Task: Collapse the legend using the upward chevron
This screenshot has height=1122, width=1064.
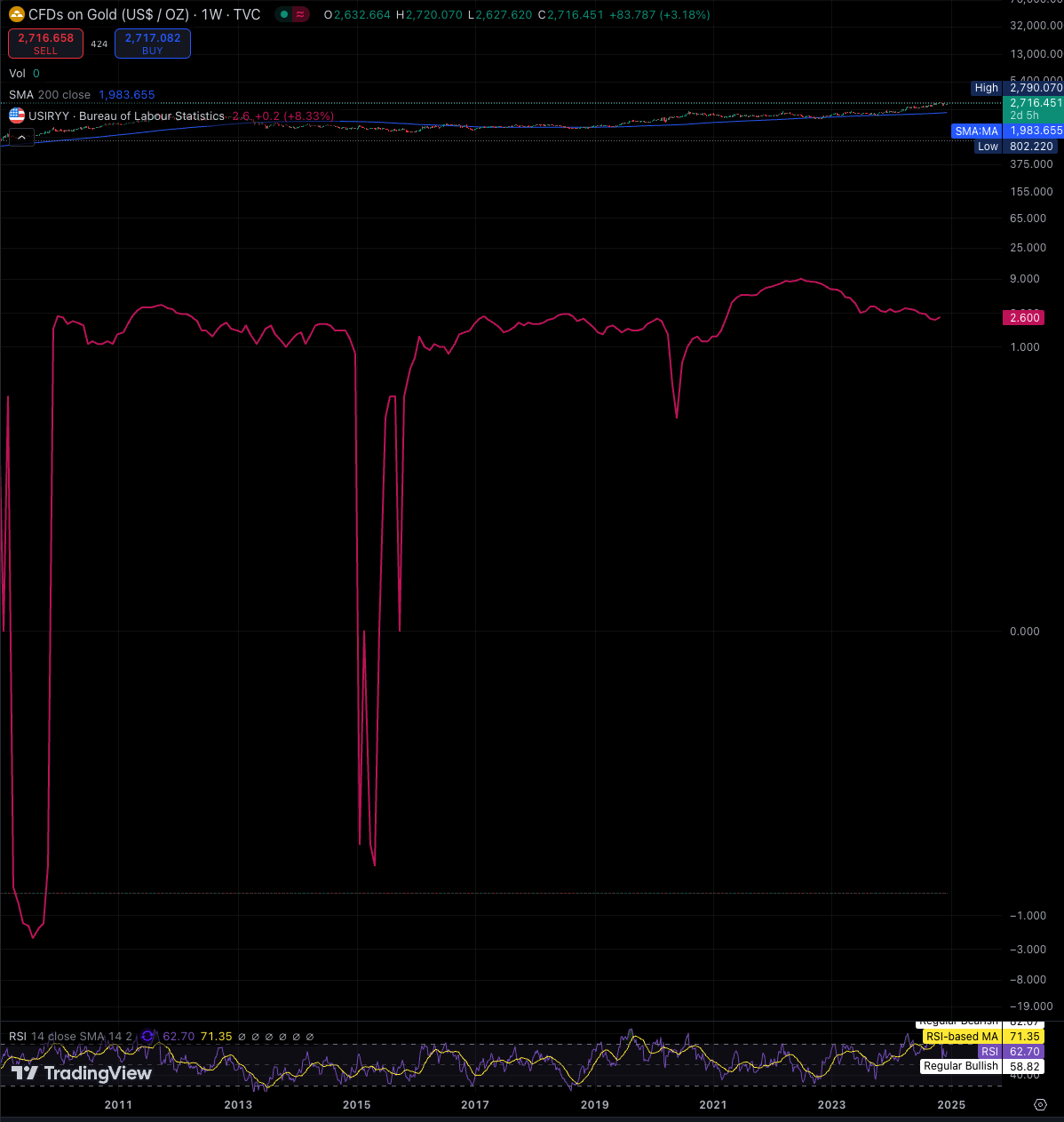Action: (20, 136)
